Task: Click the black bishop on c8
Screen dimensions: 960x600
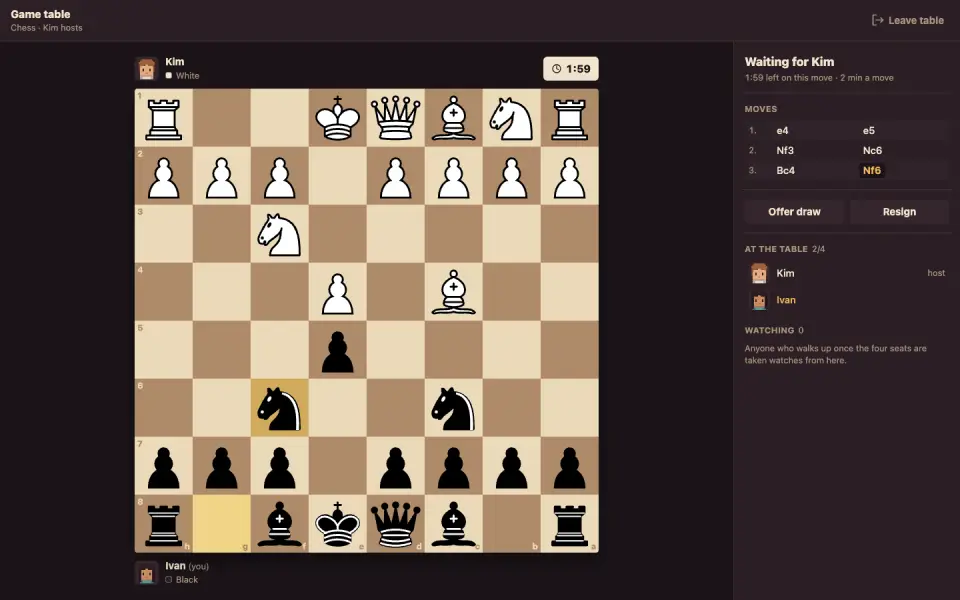Action: coord(454,524)
